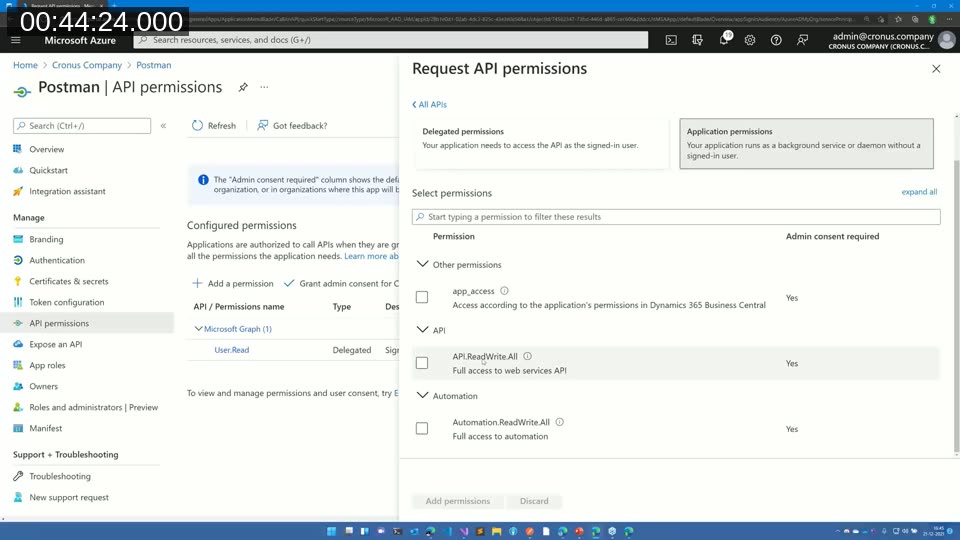Open File Explorer folder icon in taskbar
Image resolution: width=960 pixels, height=540 pixels.
(497, 531)
